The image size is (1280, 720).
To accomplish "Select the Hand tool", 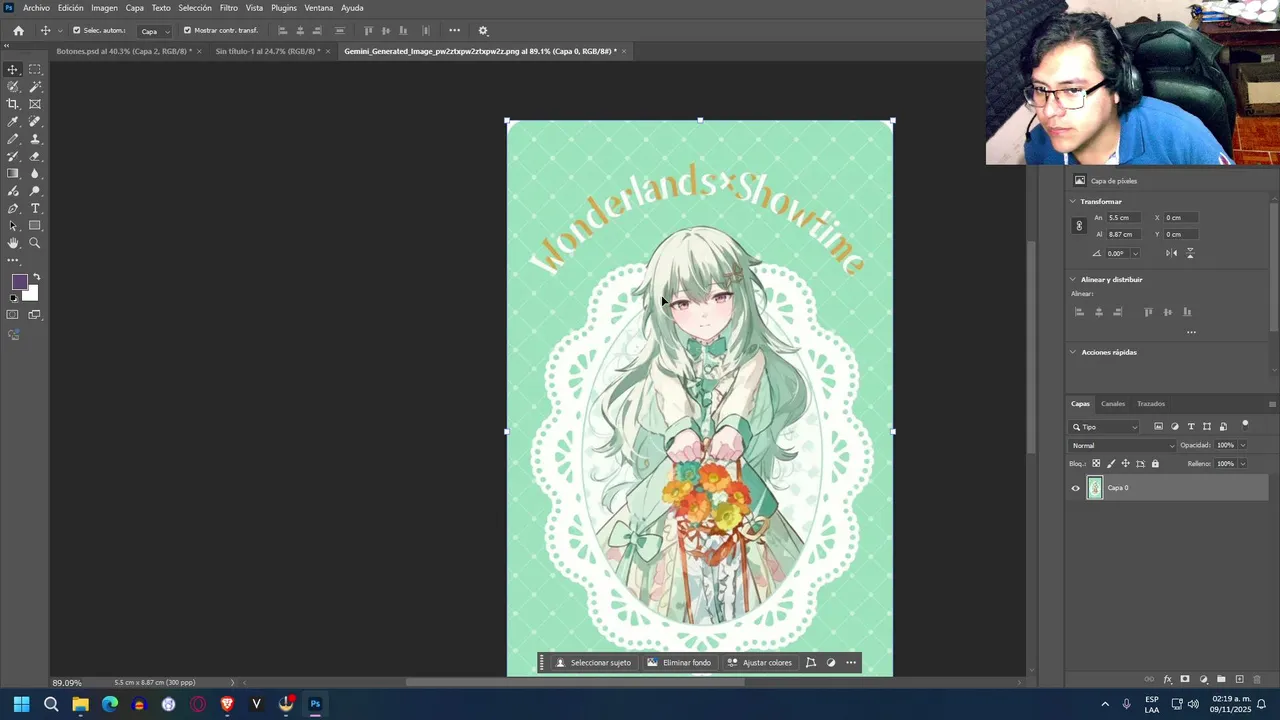I will [13, 243].
